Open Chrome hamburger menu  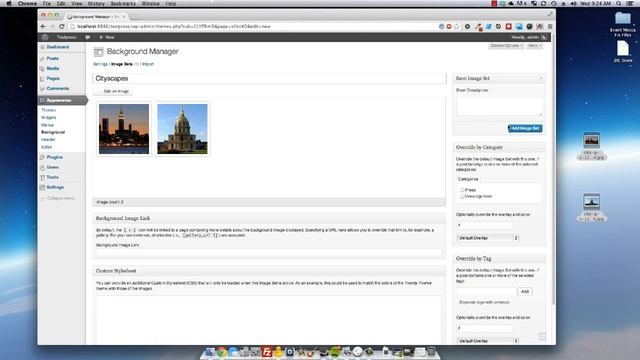[x=550, y=27]
